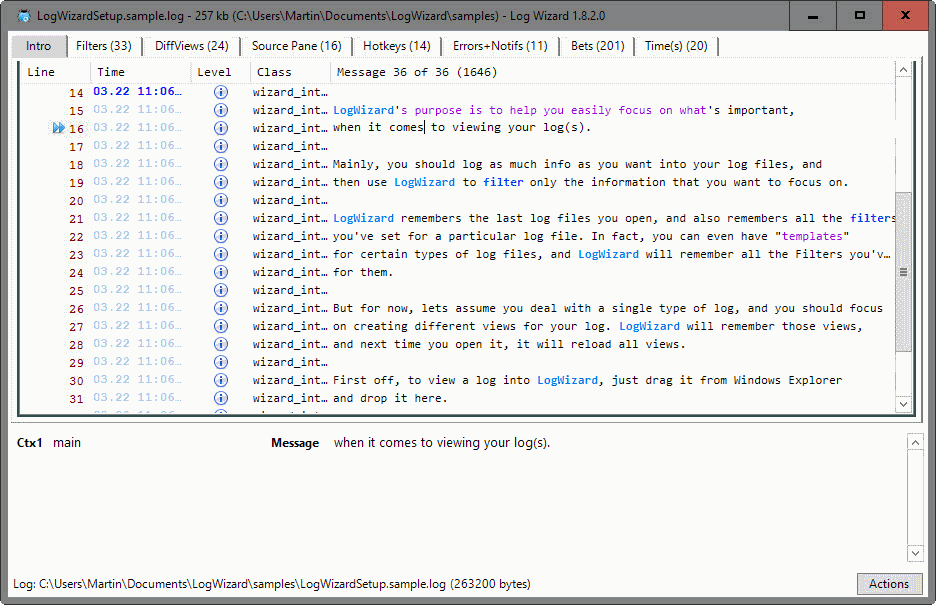Click the info level icon on line 18
The width and height of the screenshot is (936, 605).
click(221, 164)
